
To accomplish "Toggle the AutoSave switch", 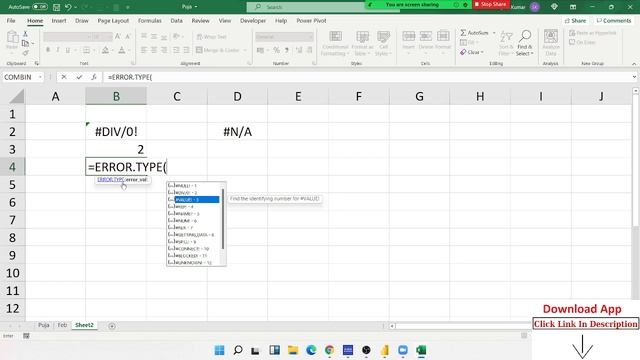I will click(40, 7).
